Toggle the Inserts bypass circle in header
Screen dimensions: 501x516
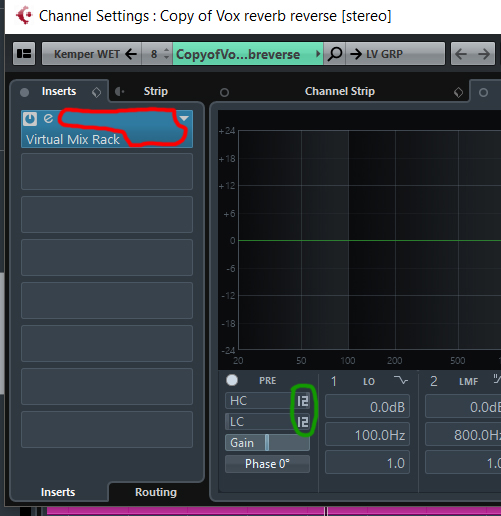click(x=24, y=92)
